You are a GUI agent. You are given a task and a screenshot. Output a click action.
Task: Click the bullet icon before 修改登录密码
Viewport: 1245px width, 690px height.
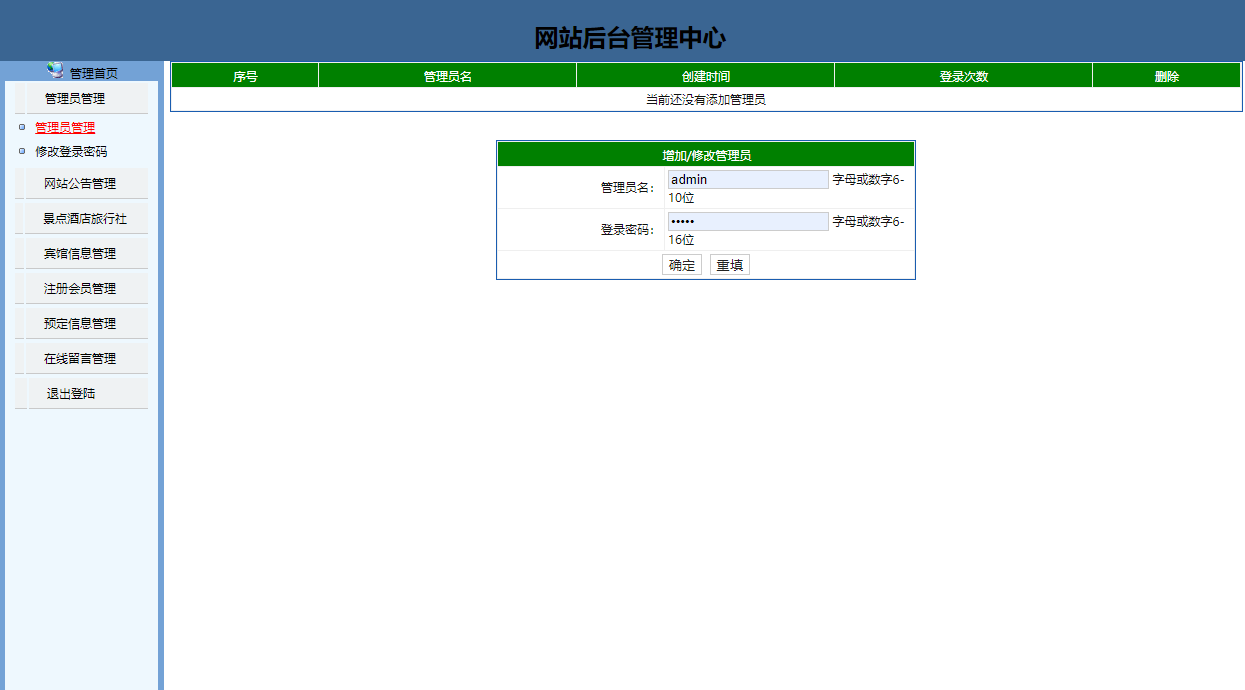tap(21, 152)
